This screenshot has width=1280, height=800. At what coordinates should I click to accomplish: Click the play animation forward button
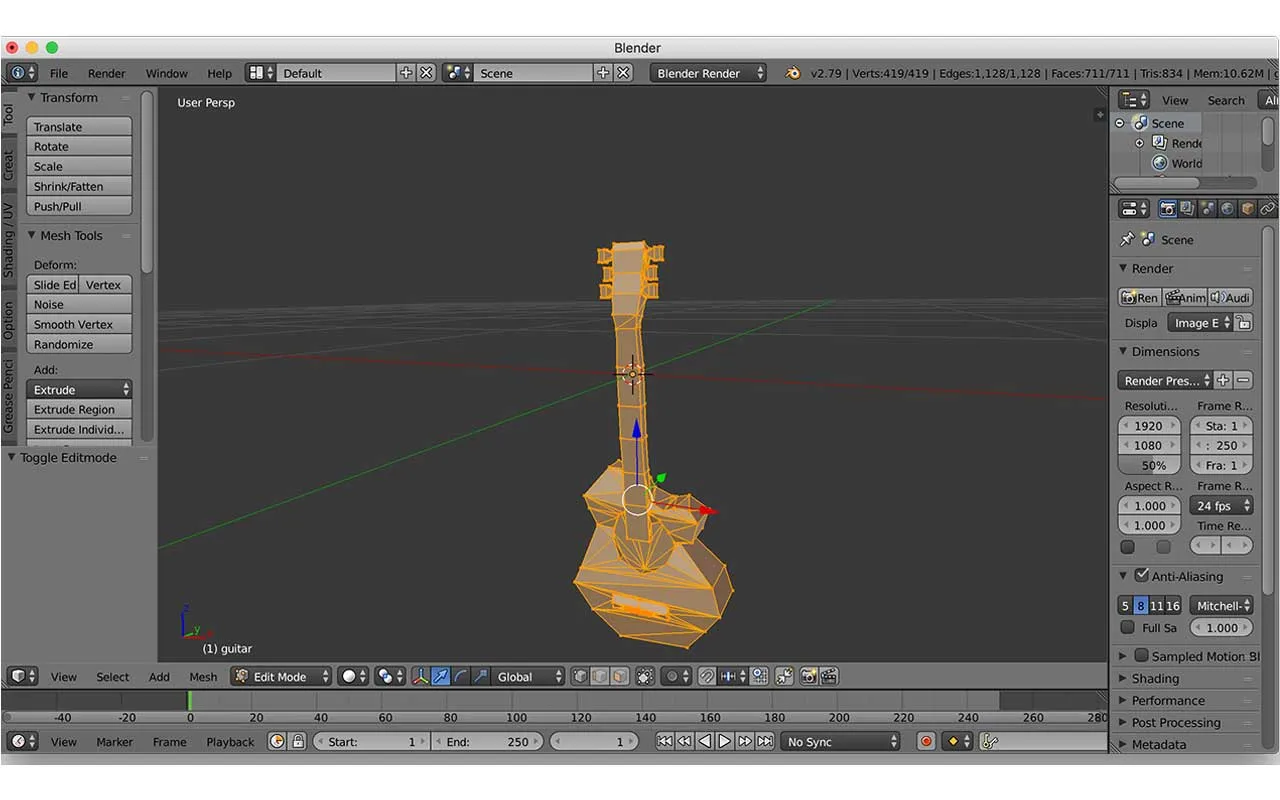pyautogui.click(x=725, y=742)
